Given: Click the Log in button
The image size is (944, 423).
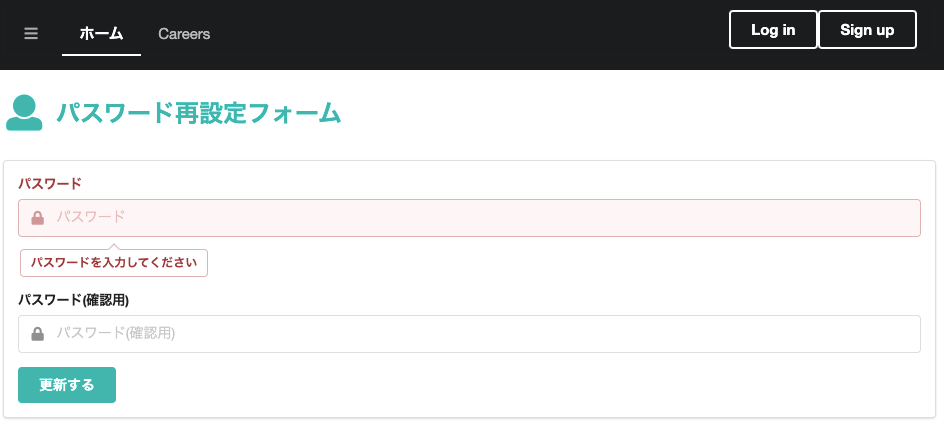Looking at the screenshot, I should pyautogui.click(x=773, y=29).
